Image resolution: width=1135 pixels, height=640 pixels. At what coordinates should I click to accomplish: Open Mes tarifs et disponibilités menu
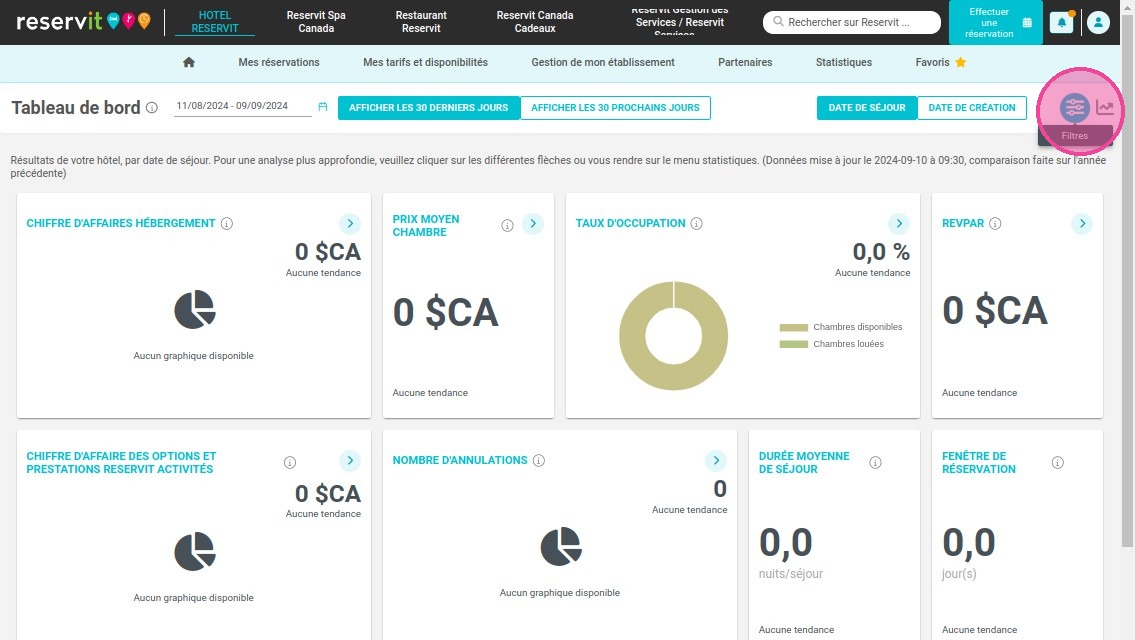point(426,62)
